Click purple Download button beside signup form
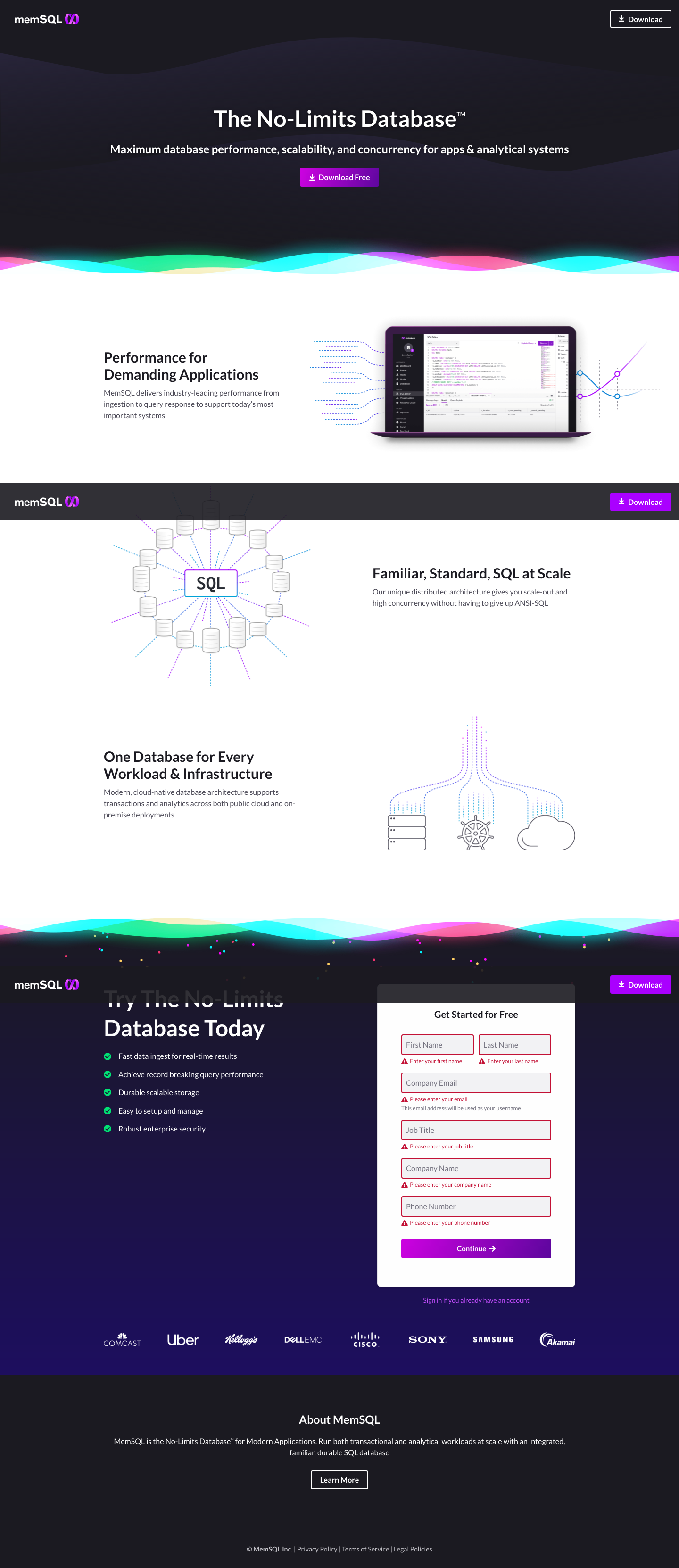The image size is (679, 1568). pos(640,984)
